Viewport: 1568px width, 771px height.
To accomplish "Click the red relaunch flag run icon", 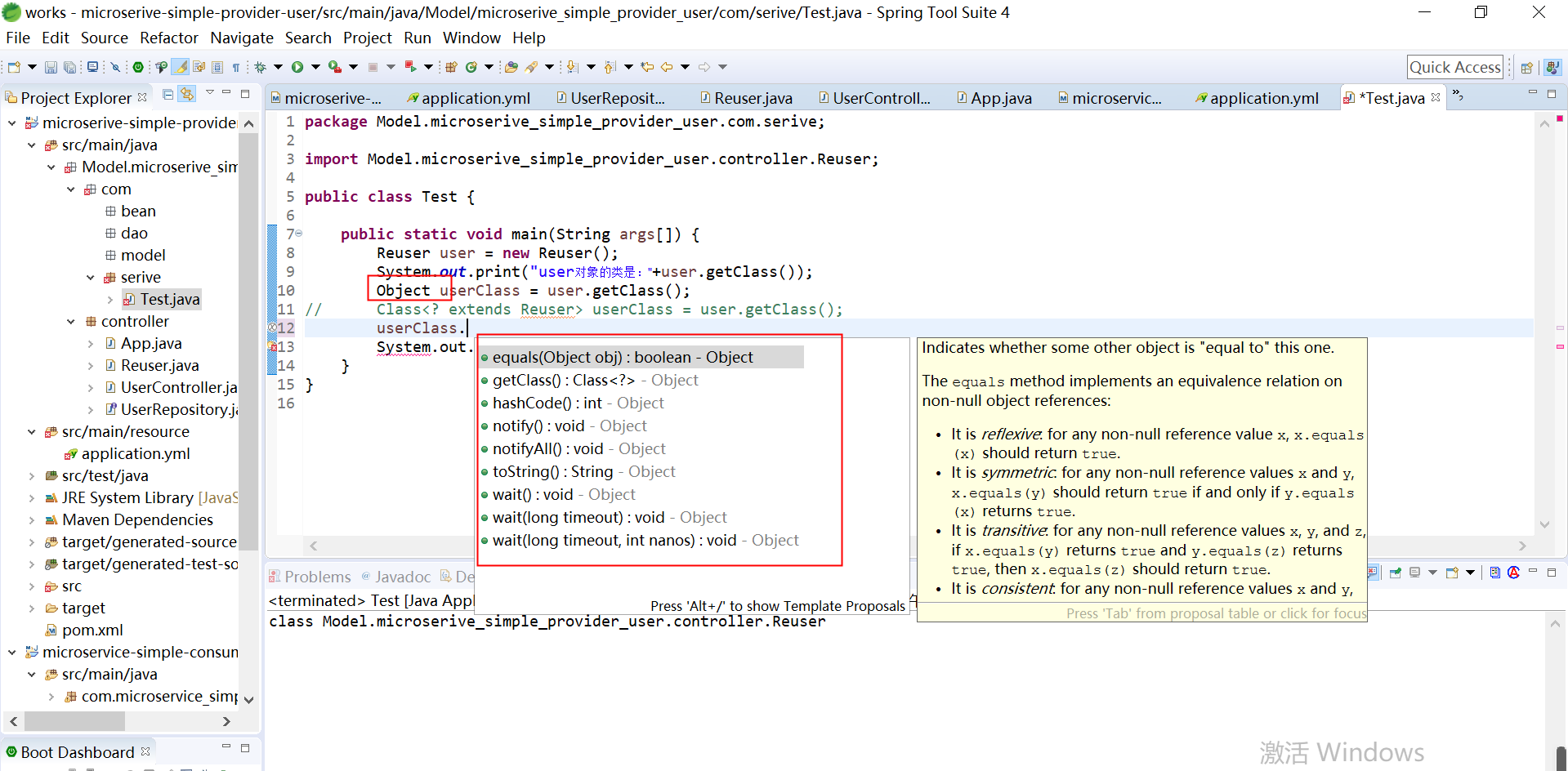I will pyautogui.click(x=411, y=67).
